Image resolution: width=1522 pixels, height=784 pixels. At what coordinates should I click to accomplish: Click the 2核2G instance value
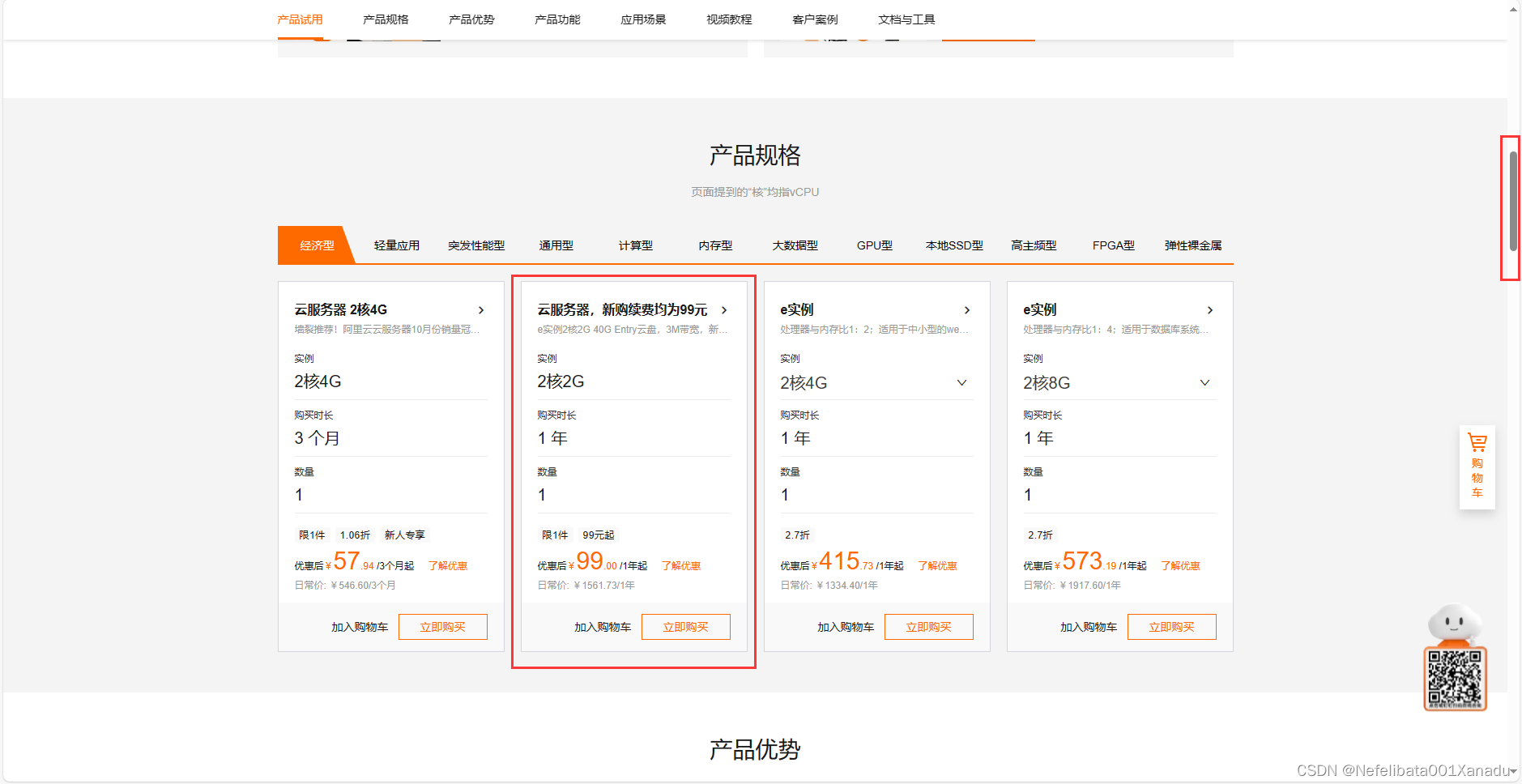click(x=561, y=381)
